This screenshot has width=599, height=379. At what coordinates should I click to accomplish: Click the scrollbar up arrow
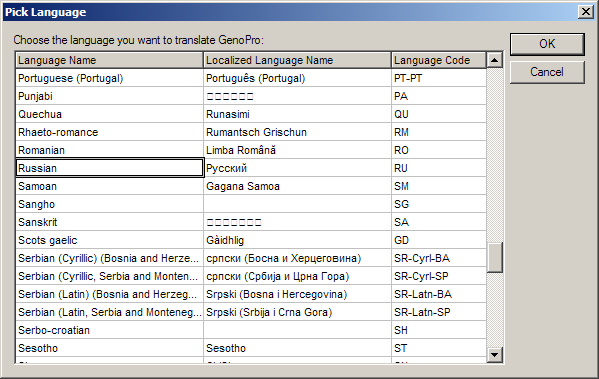click(x=495, y=60)
